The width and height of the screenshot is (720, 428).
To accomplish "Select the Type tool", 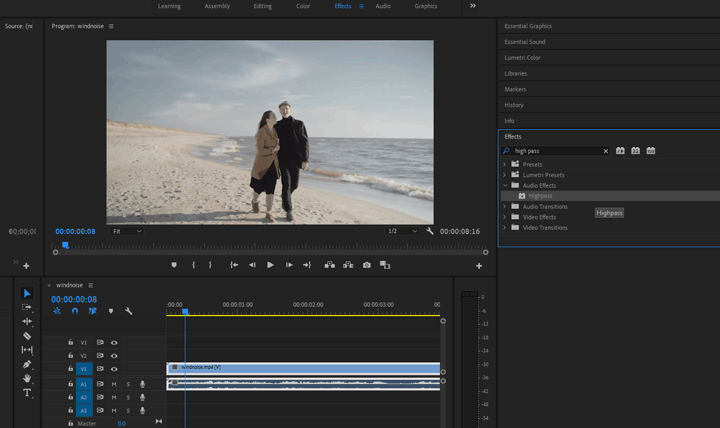I will pos(27,393).
